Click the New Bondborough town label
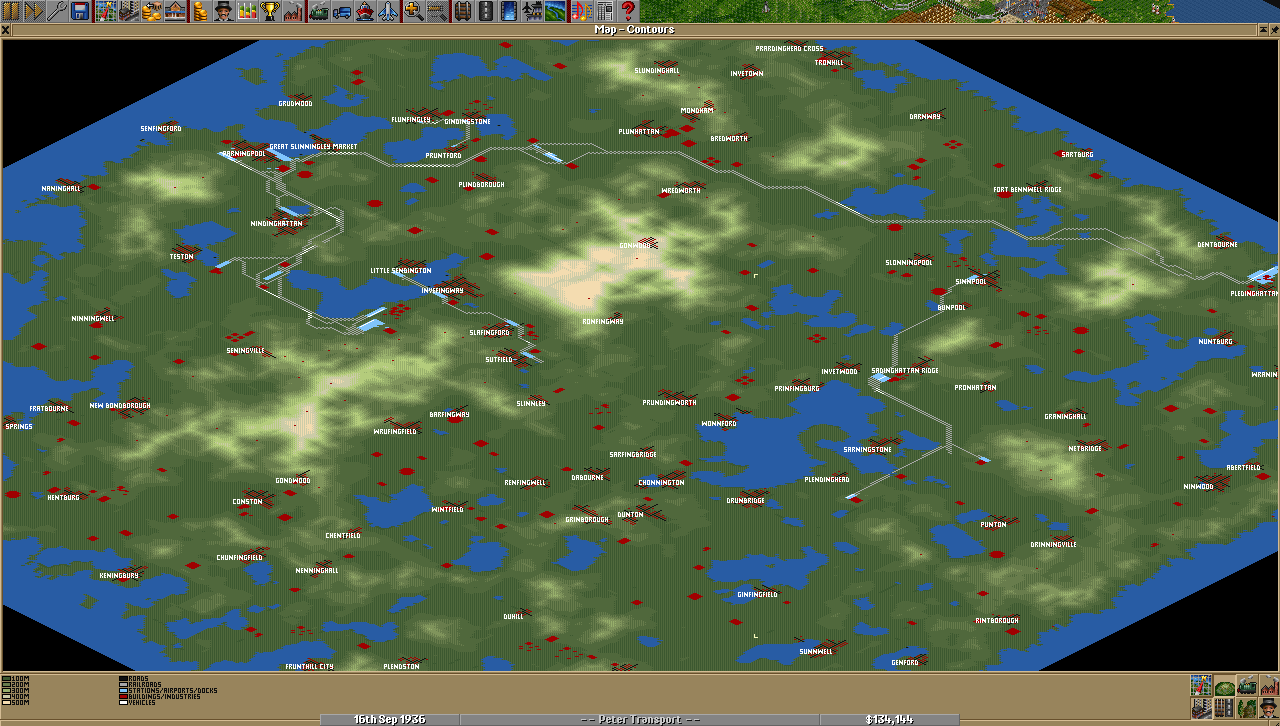 pyautogui.click(x=120, y=405)
